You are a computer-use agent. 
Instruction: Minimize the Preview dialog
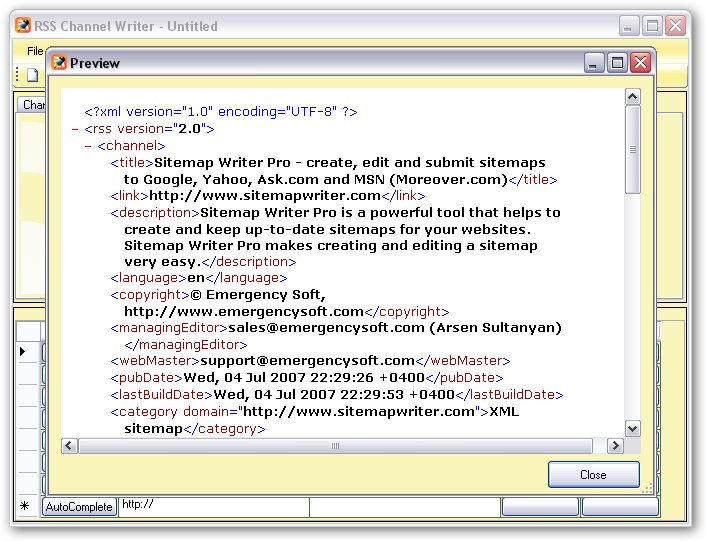pyautogui.click(x=594, y=63)
